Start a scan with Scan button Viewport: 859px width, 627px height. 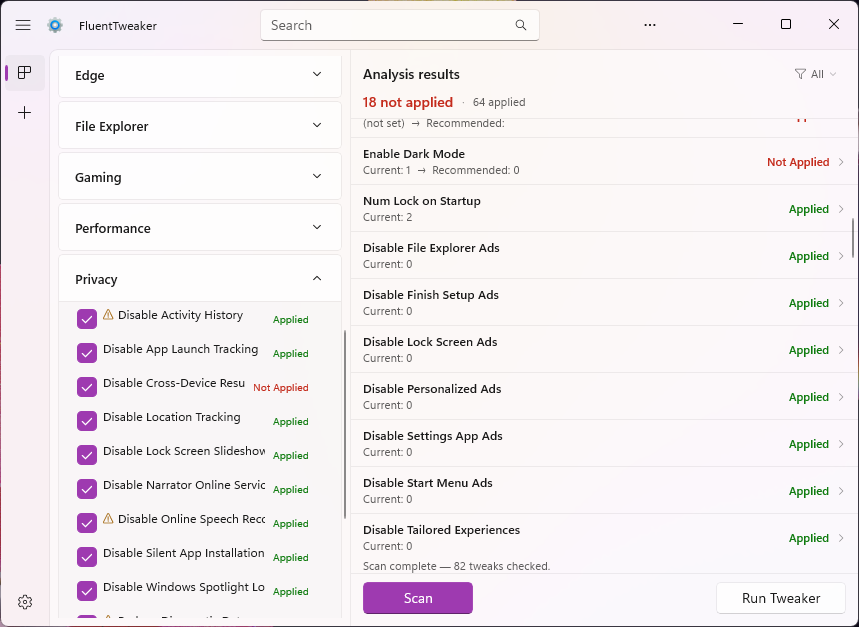(417, 598)
